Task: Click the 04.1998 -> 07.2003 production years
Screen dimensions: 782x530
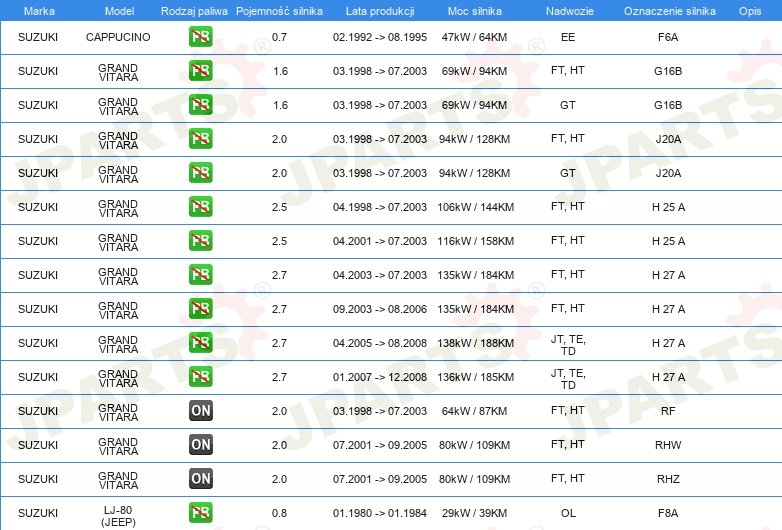Action: click(x=380, y=207)
